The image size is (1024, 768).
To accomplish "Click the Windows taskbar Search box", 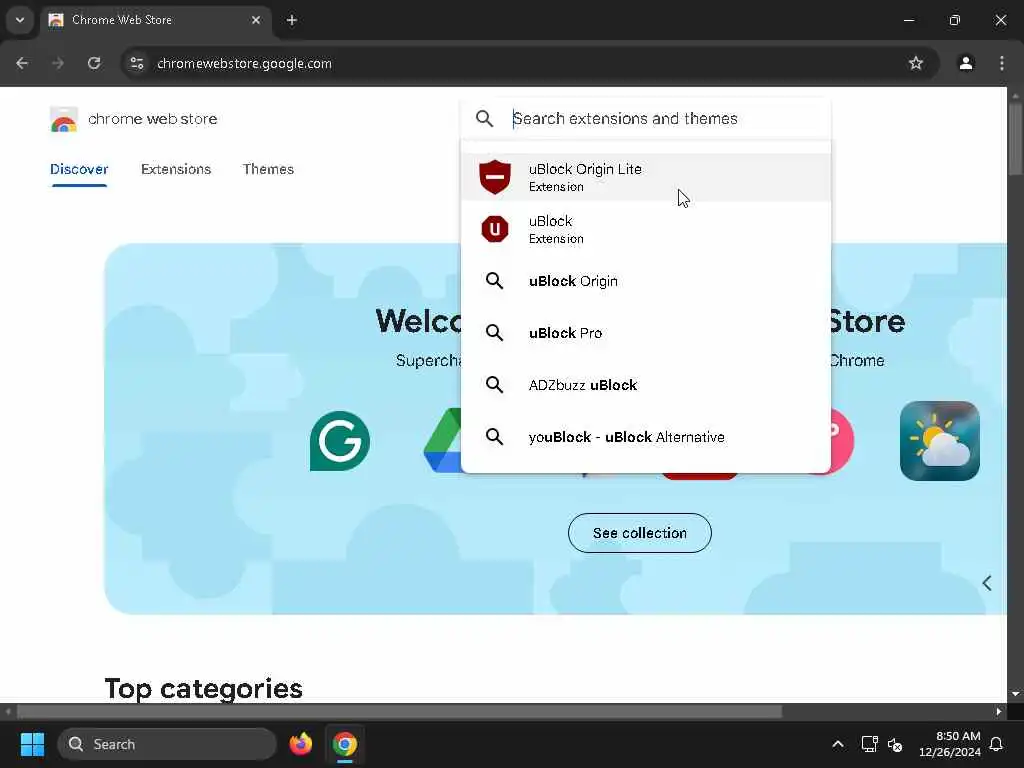I will point(167,744).
